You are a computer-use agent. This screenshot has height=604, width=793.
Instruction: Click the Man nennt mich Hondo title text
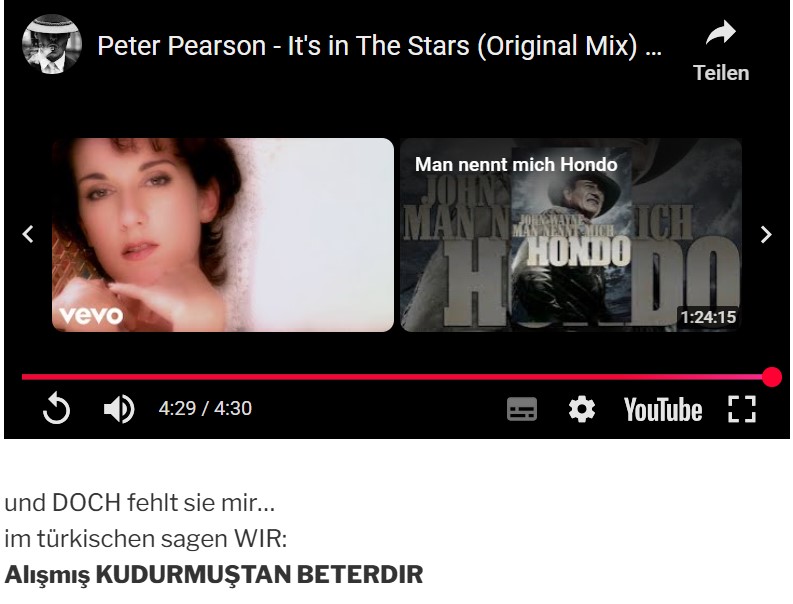pyautogui.click(x=516, y=164)
